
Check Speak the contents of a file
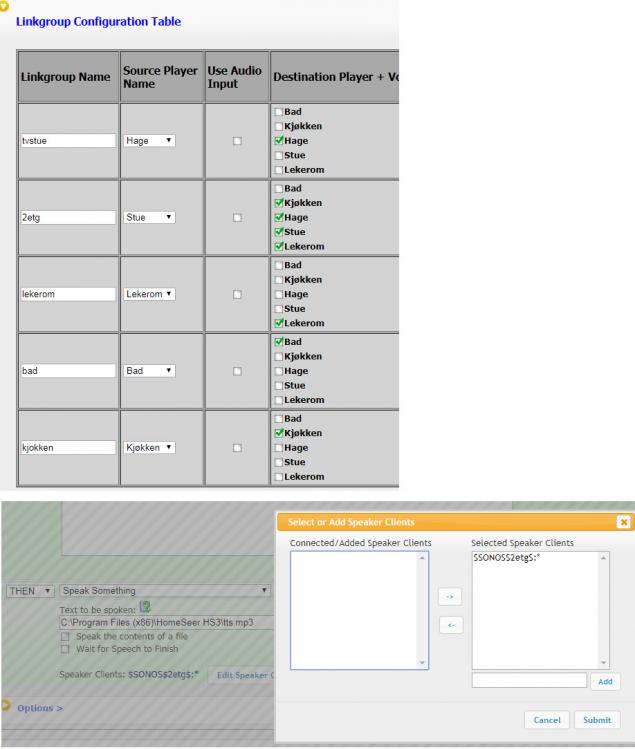pos(66,636)
